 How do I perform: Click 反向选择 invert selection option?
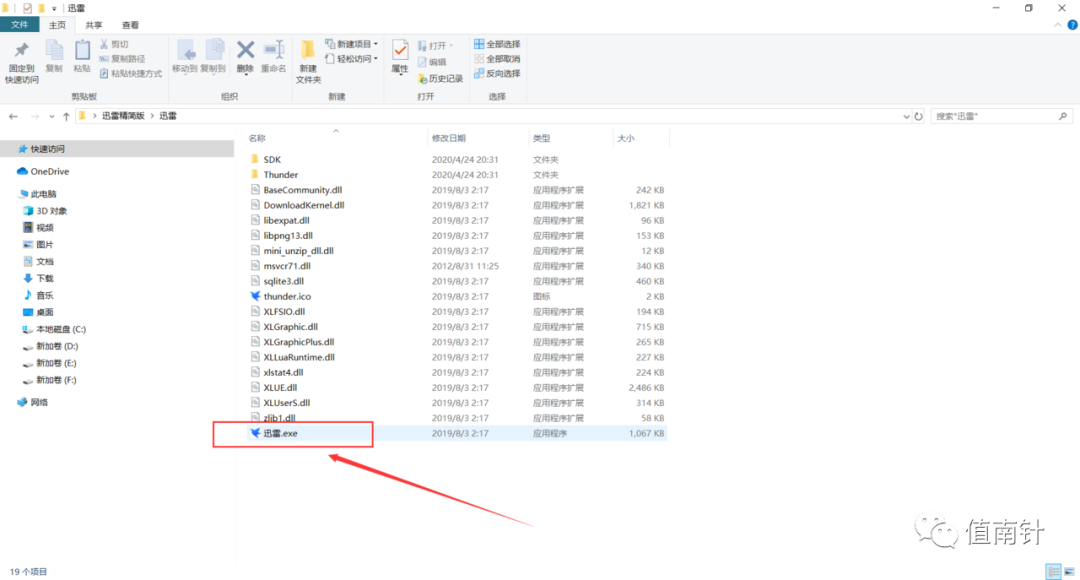click(497, 73)
